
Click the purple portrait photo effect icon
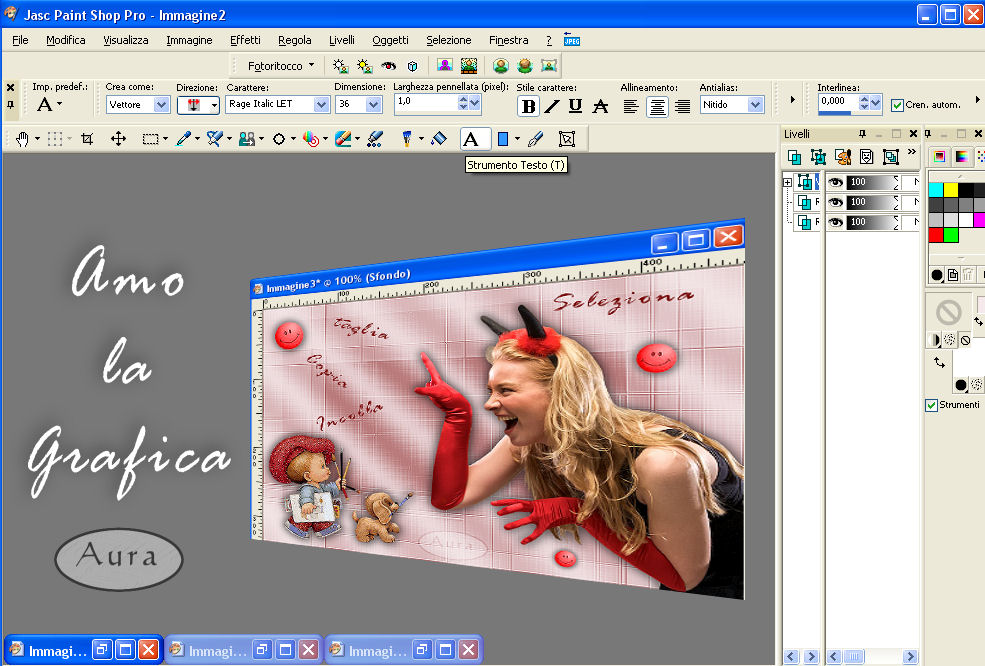pyautogui.click(x=445, y=65)
